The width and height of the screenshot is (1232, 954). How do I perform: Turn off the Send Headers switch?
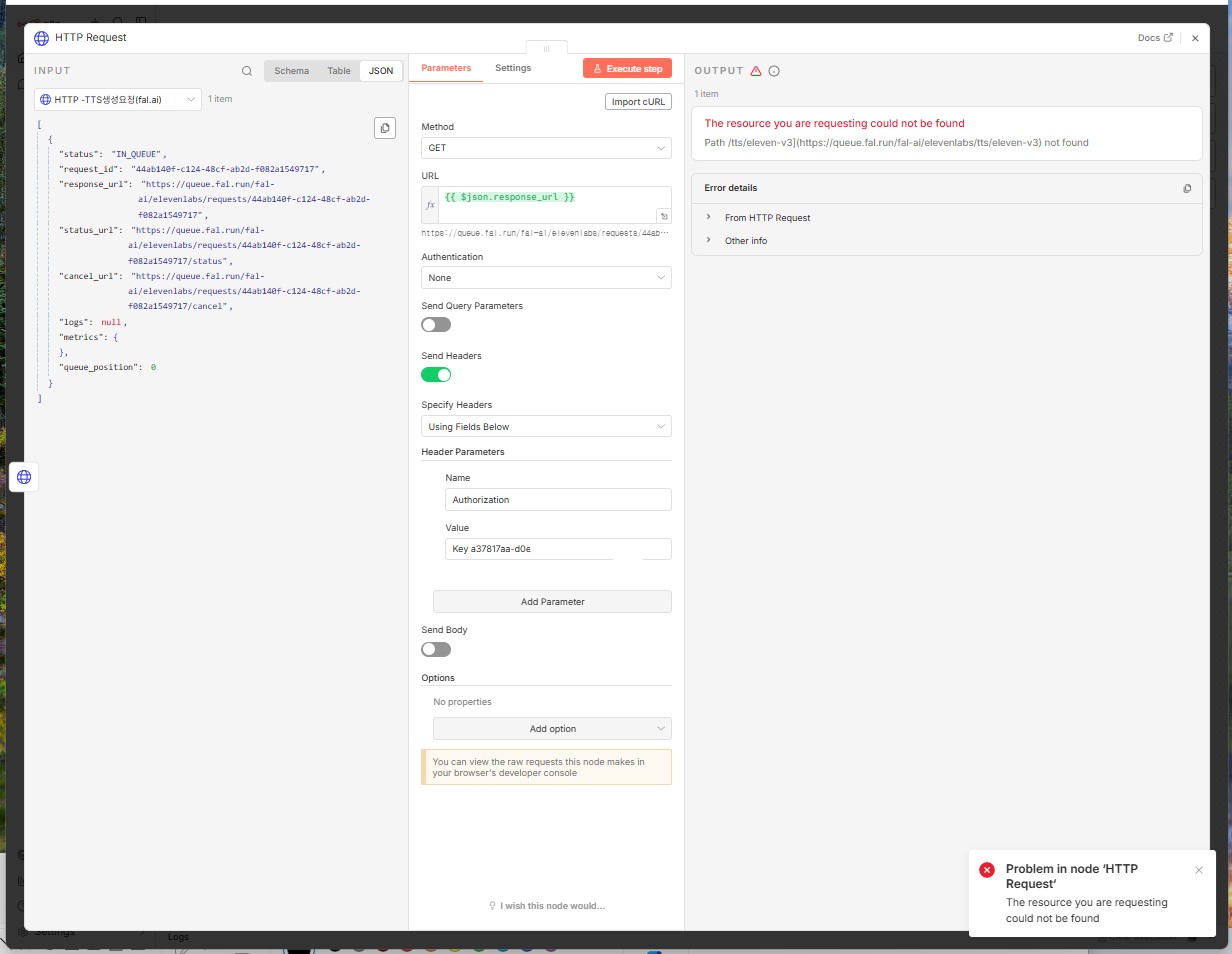pyautogui.click(x=436, y=375)
